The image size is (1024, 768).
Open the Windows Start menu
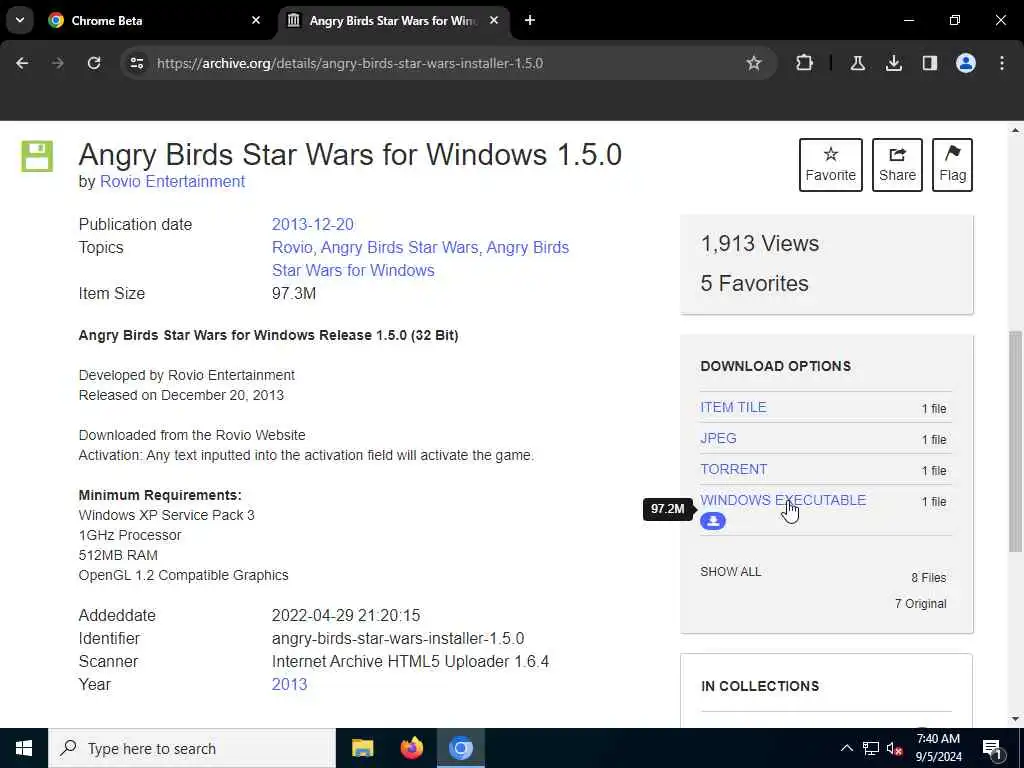point(24,748)
